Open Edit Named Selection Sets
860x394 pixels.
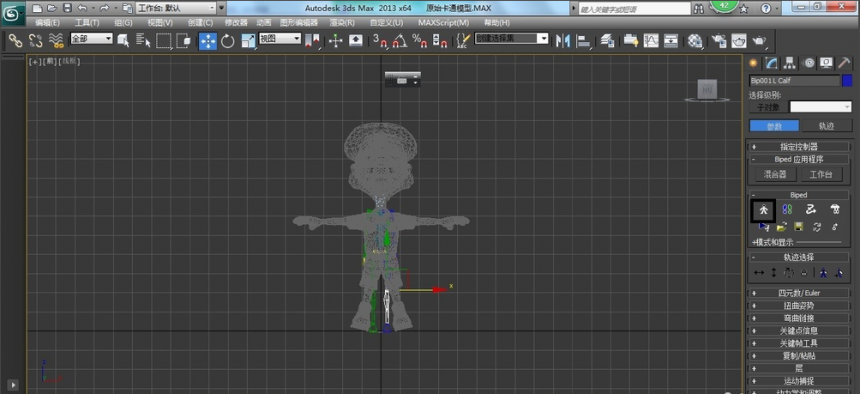click(x=463, y=40)
